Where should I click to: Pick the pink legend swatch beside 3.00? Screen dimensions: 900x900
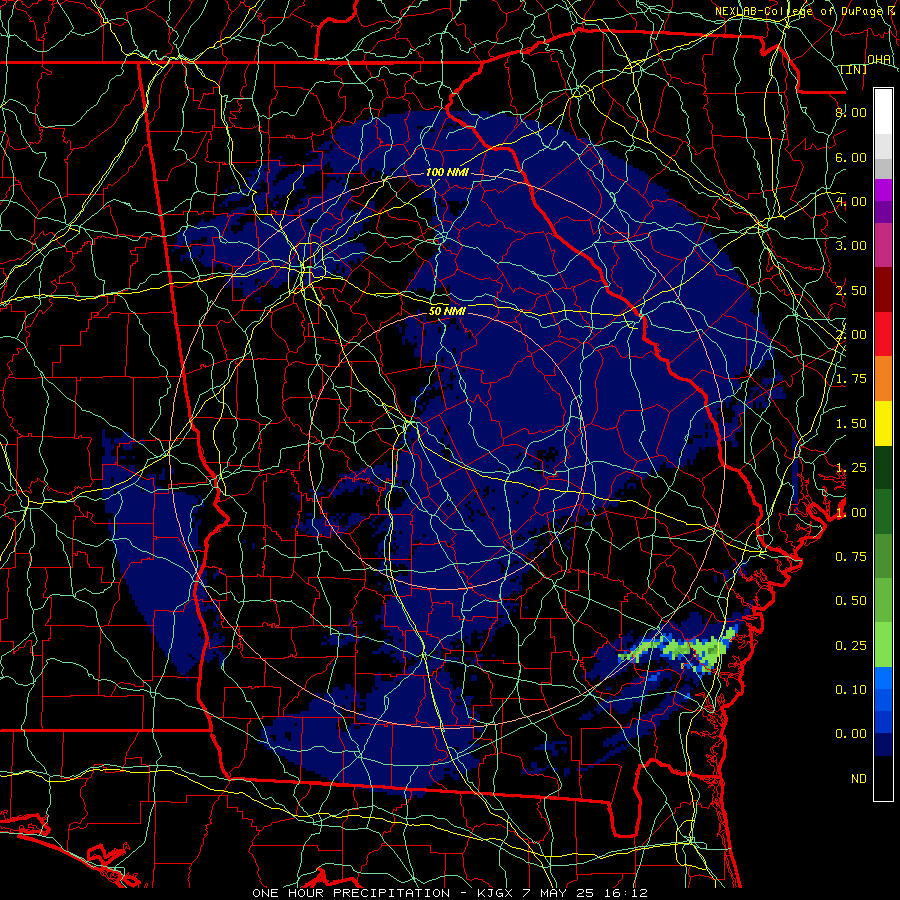tap(883, 245)
